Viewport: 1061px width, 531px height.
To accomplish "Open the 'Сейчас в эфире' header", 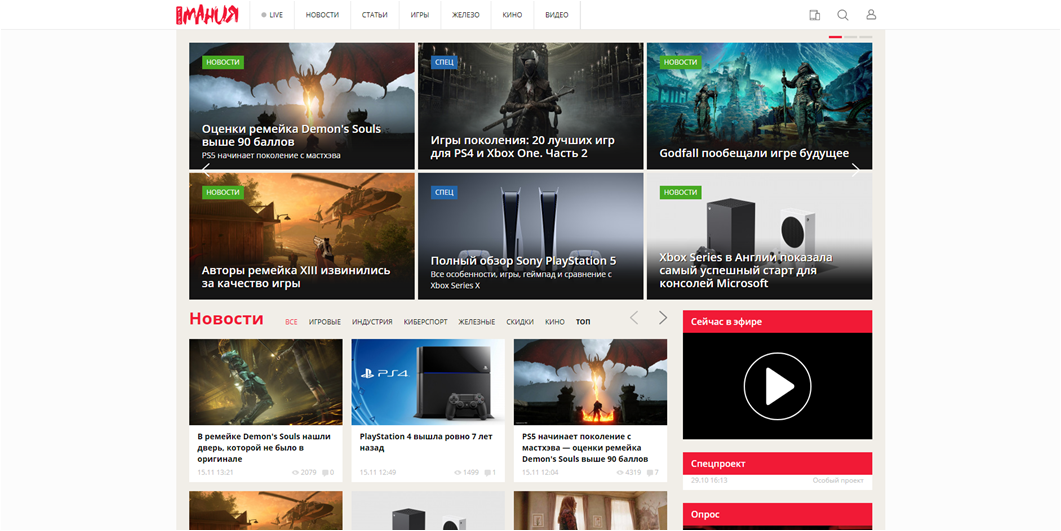I will (x=777, y=322).
